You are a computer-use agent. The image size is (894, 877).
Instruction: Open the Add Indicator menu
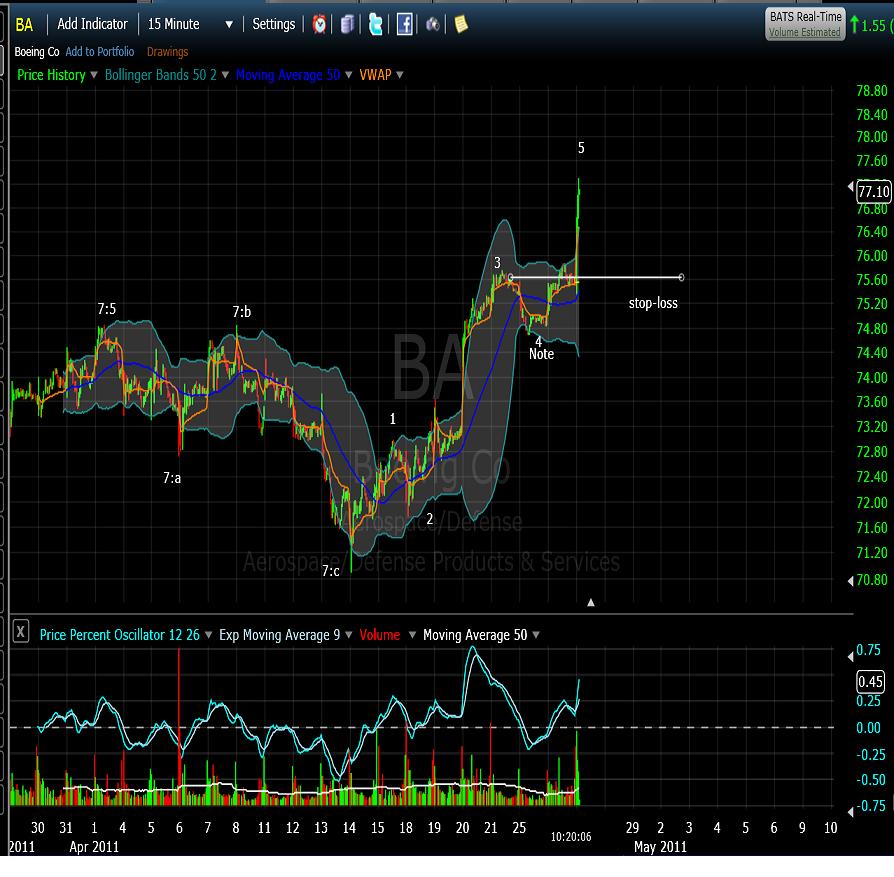click(x=92, y=24)
